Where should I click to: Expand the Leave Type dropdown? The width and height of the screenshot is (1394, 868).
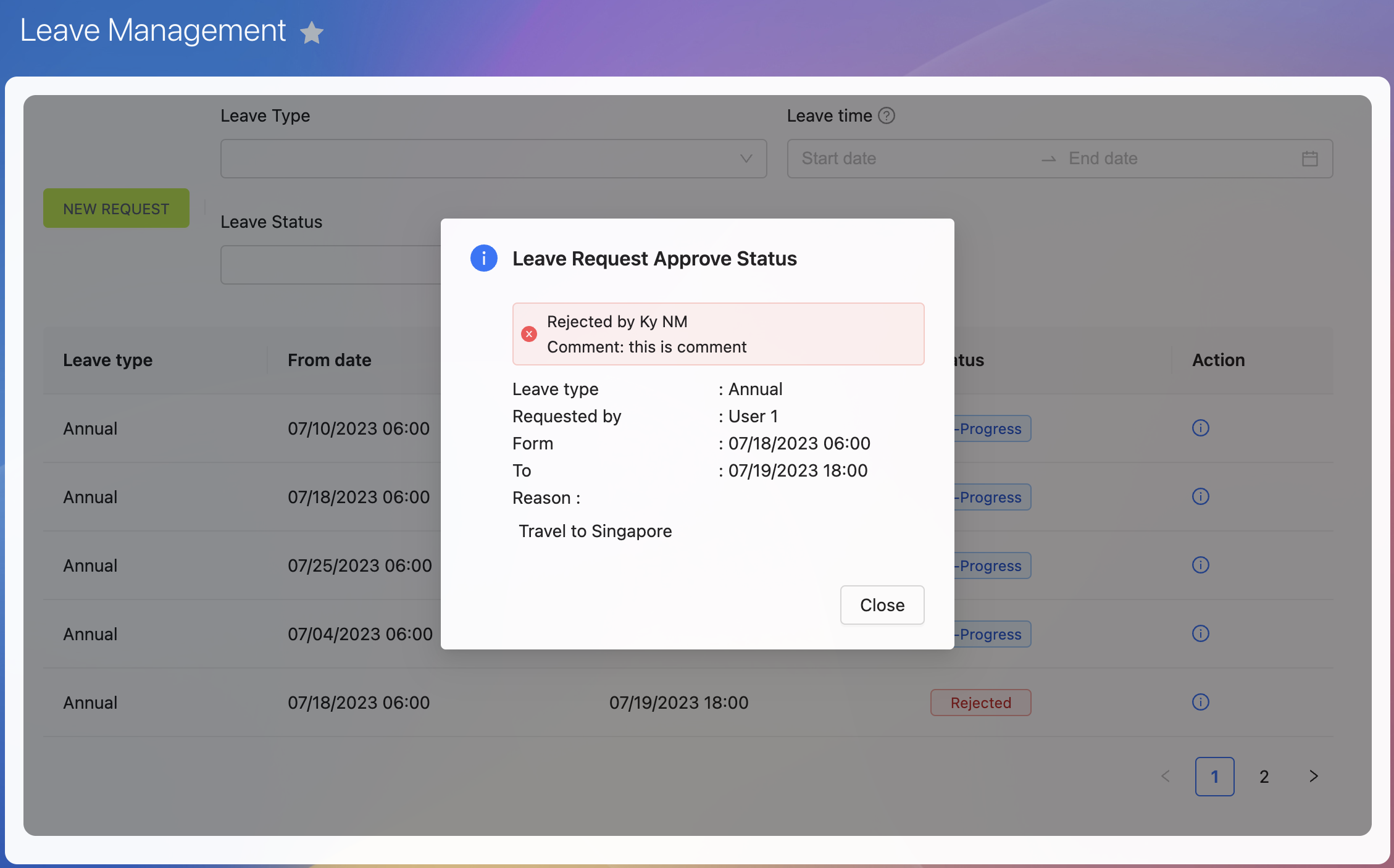(x=493, y=159)
